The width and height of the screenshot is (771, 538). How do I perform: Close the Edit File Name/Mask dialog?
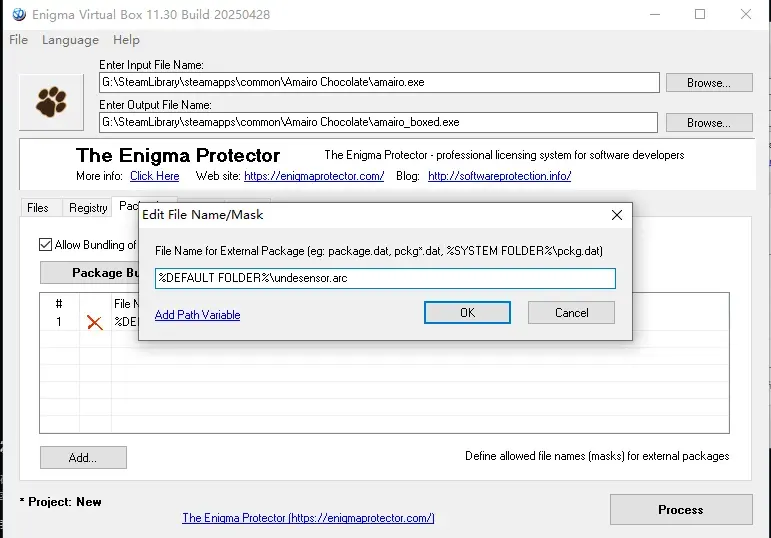pyautogui.click(x=617, y=215)
